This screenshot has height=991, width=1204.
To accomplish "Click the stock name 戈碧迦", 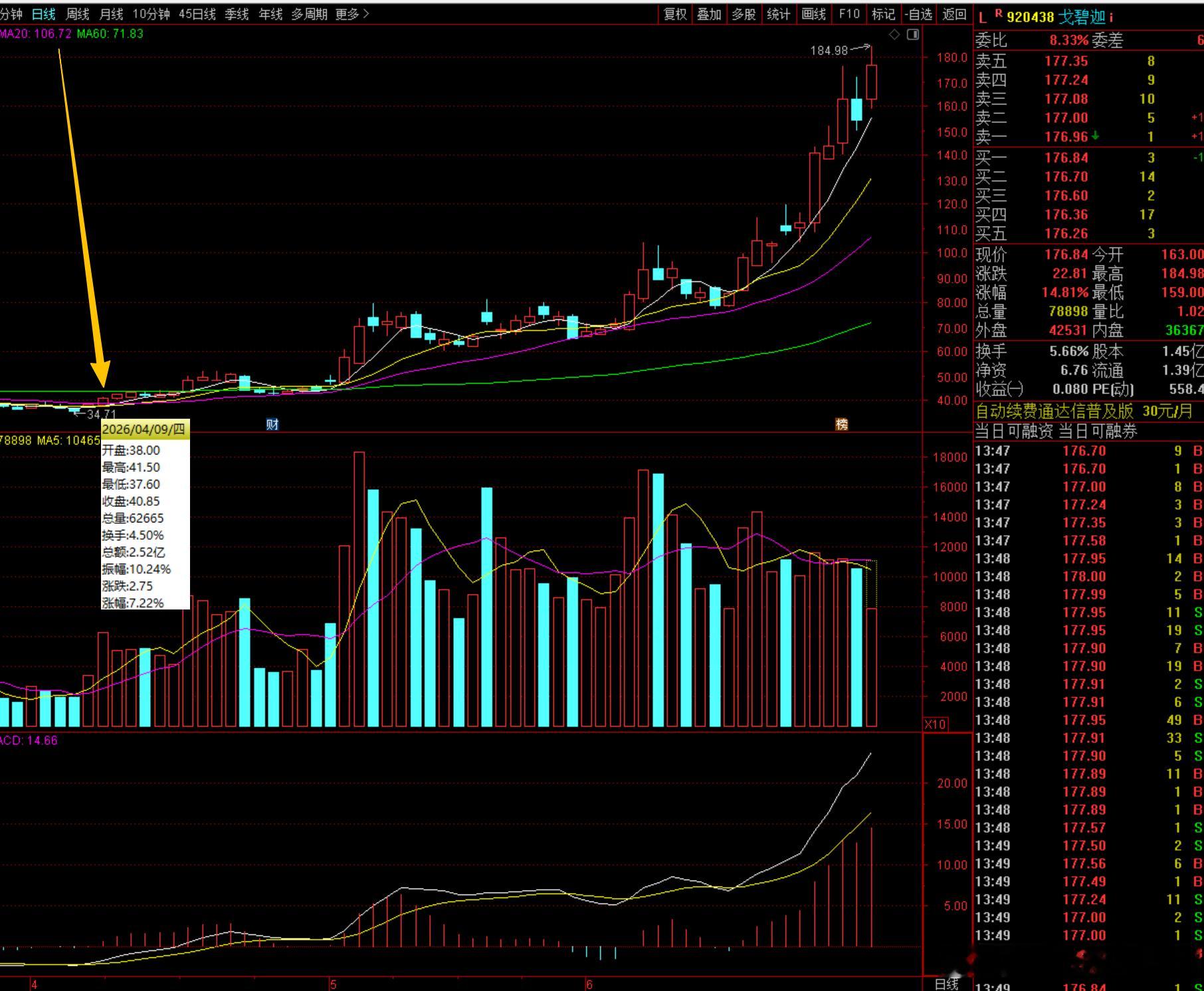I will point(1081,17).
